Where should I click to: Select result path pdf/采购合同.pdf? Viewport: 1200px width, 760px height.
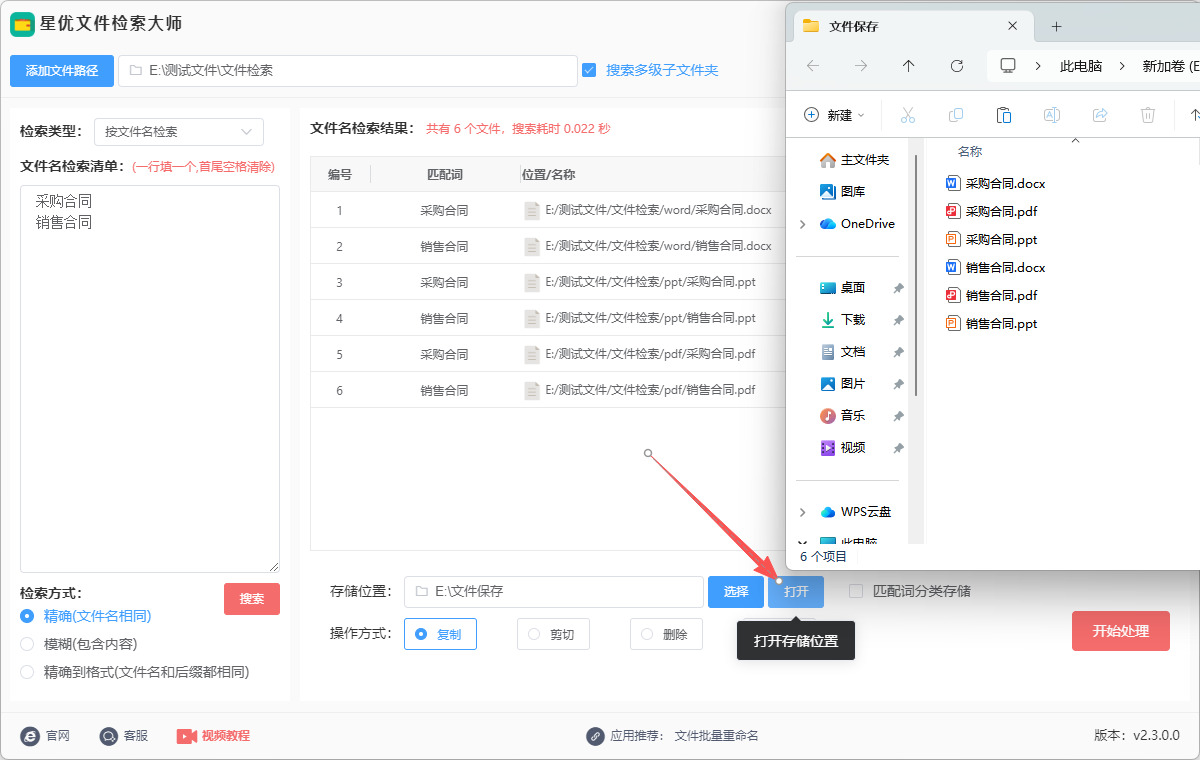click(650, 354)
